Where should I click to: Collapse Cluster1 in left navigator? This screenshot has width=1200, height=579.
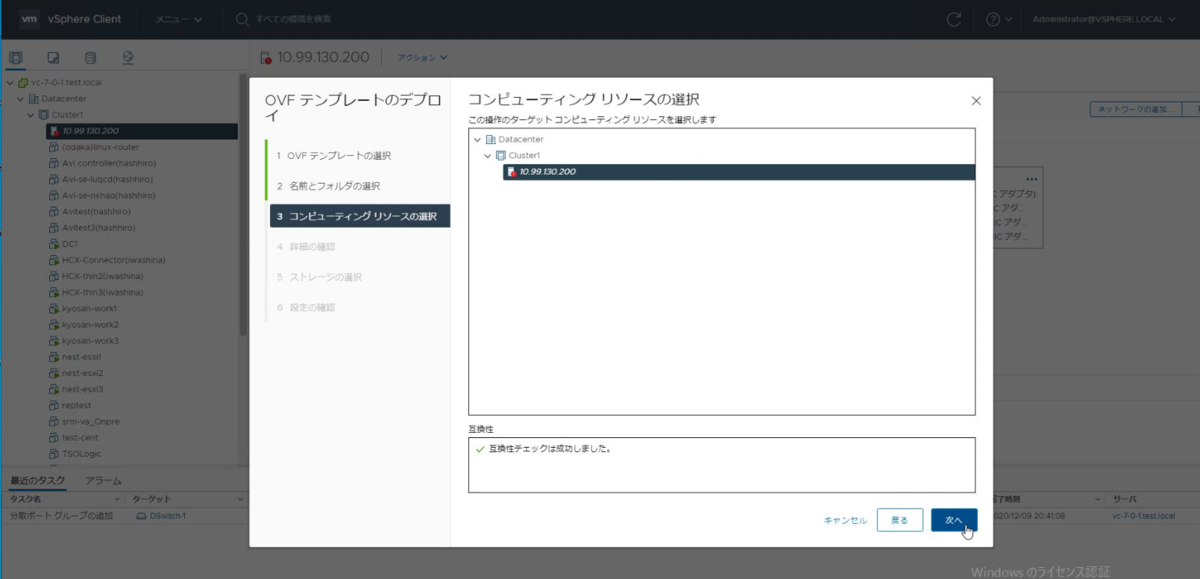coord(30,115)
